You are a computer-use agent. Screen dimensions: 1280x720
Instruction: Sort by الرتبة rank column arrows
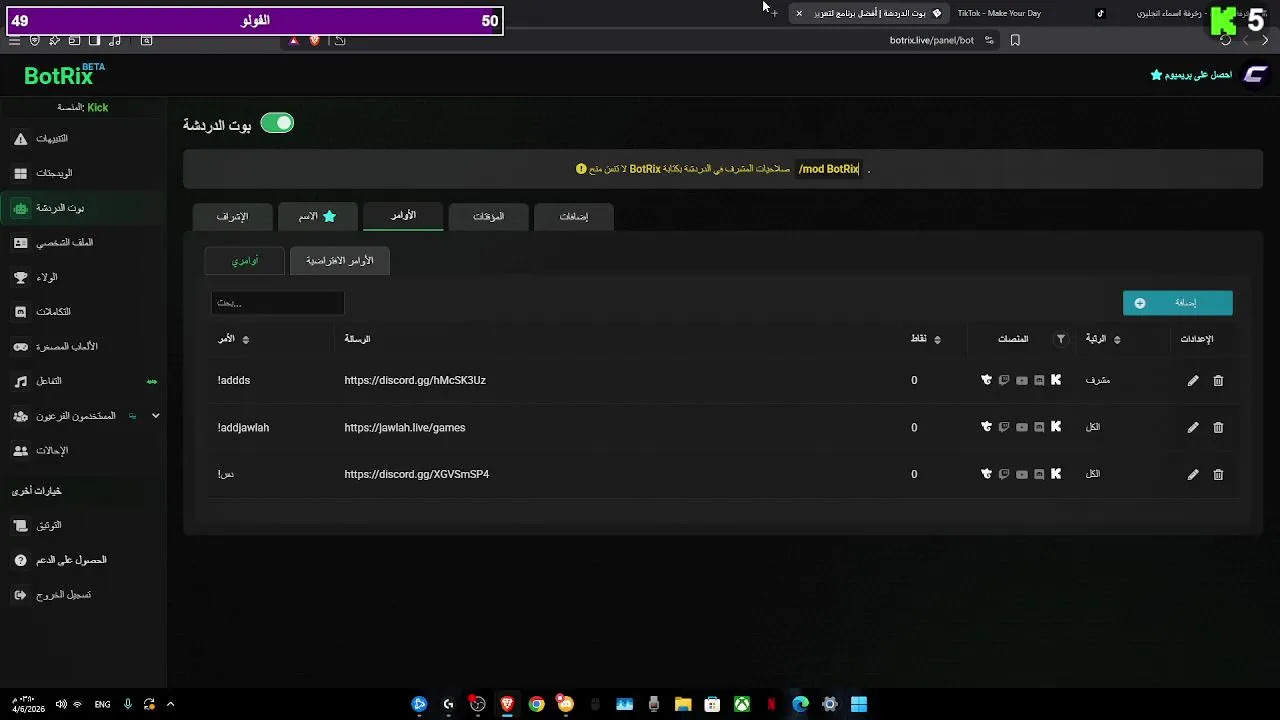coord(1117,340)
